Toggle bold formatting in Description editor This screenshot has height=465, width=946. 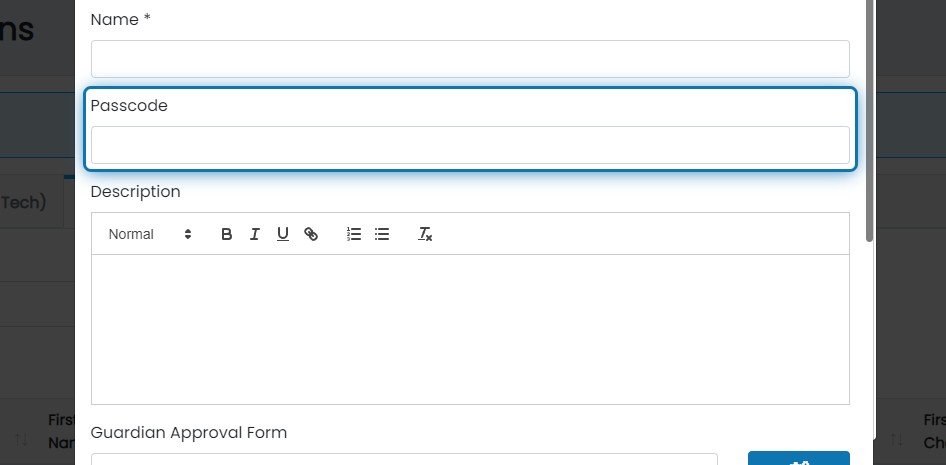[x=226, y=234]
